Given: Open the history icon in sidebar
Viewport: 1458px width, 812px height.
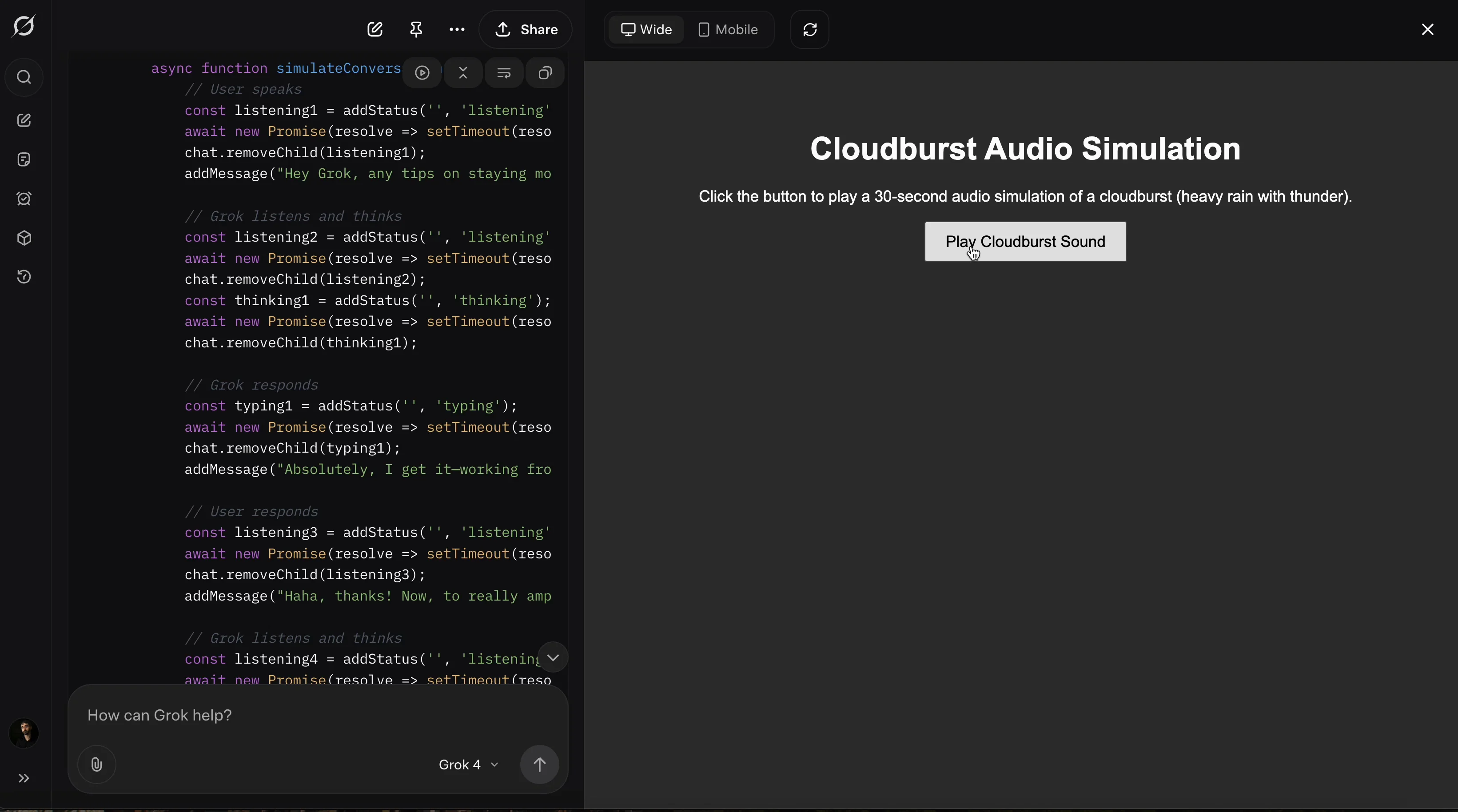Looking at the screenshot, I should tap(24, 277).
